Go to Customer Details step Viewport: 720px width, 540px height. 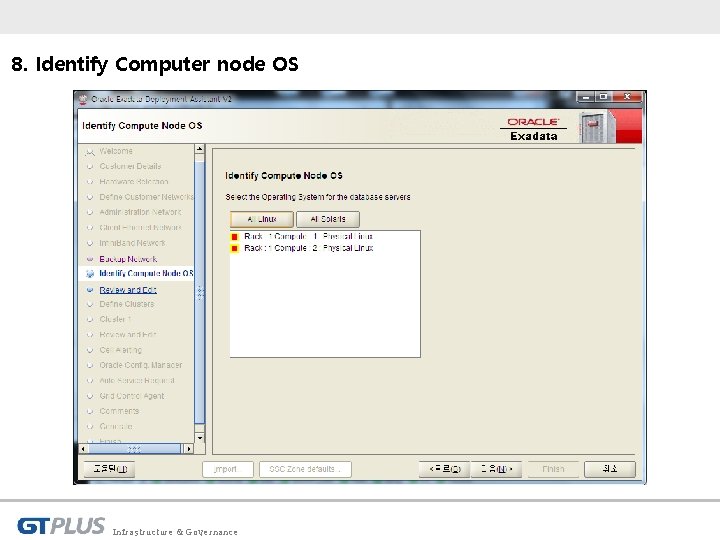coord(130,166)
